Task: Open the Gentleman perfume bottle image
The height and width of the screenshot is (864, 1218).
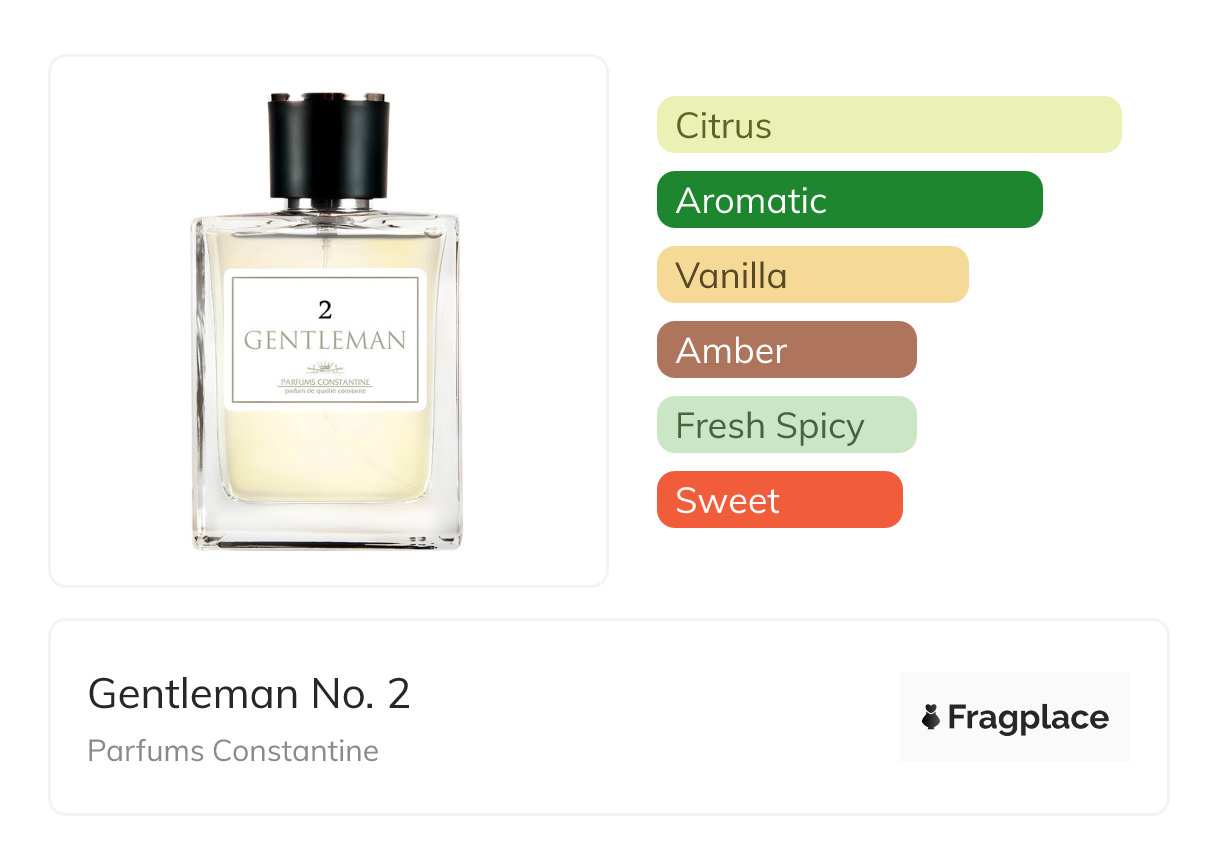Action: (326, 321)
